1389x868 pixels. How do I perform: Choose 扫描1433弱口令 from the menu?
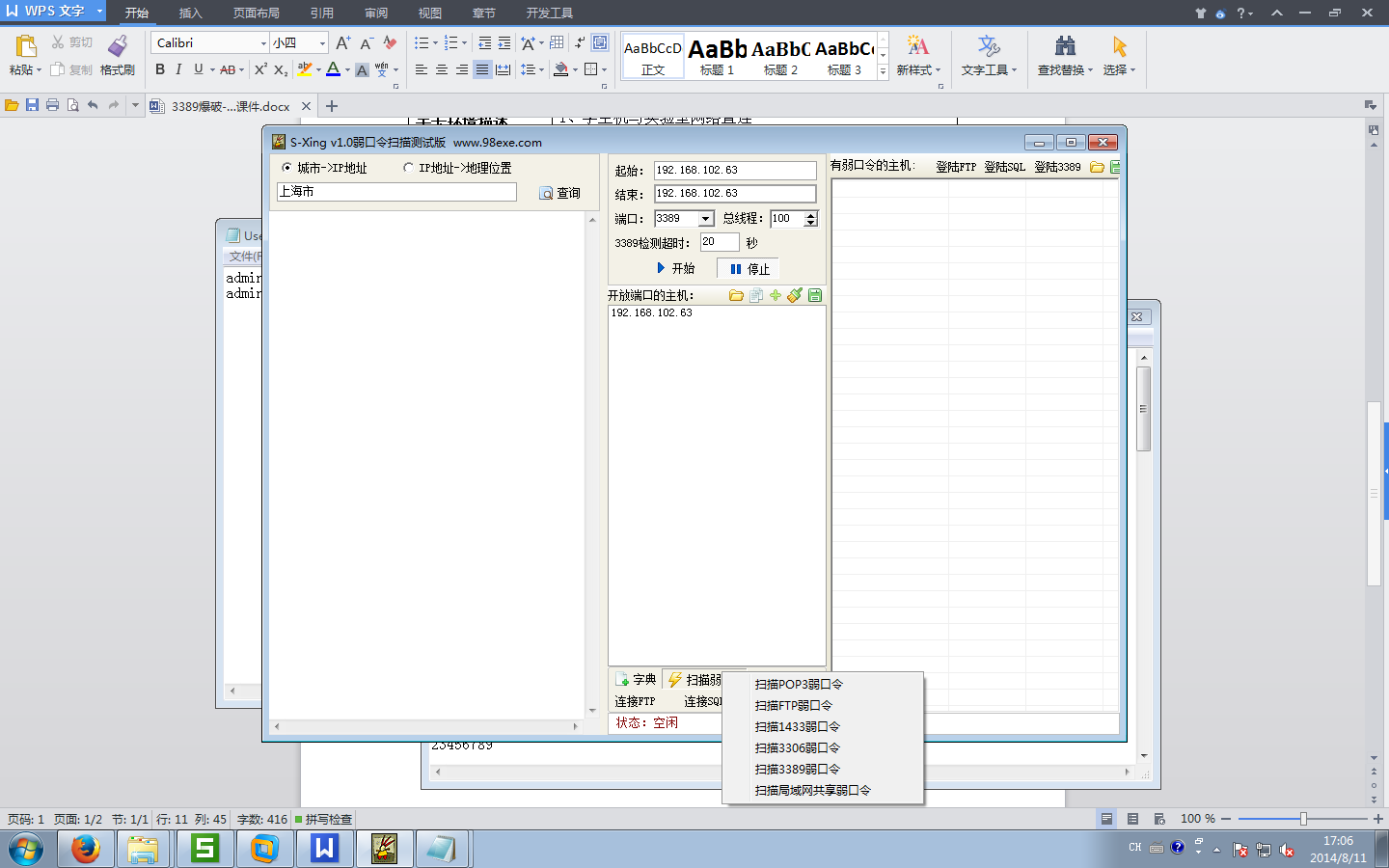[x=823, y=726]
